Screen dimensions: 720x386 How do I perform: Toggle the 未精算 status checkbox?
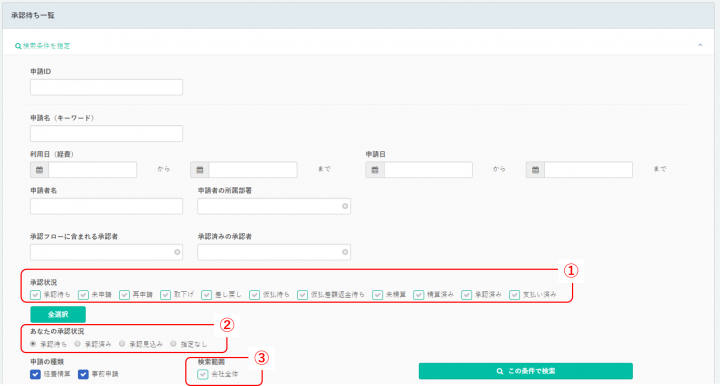377,295
